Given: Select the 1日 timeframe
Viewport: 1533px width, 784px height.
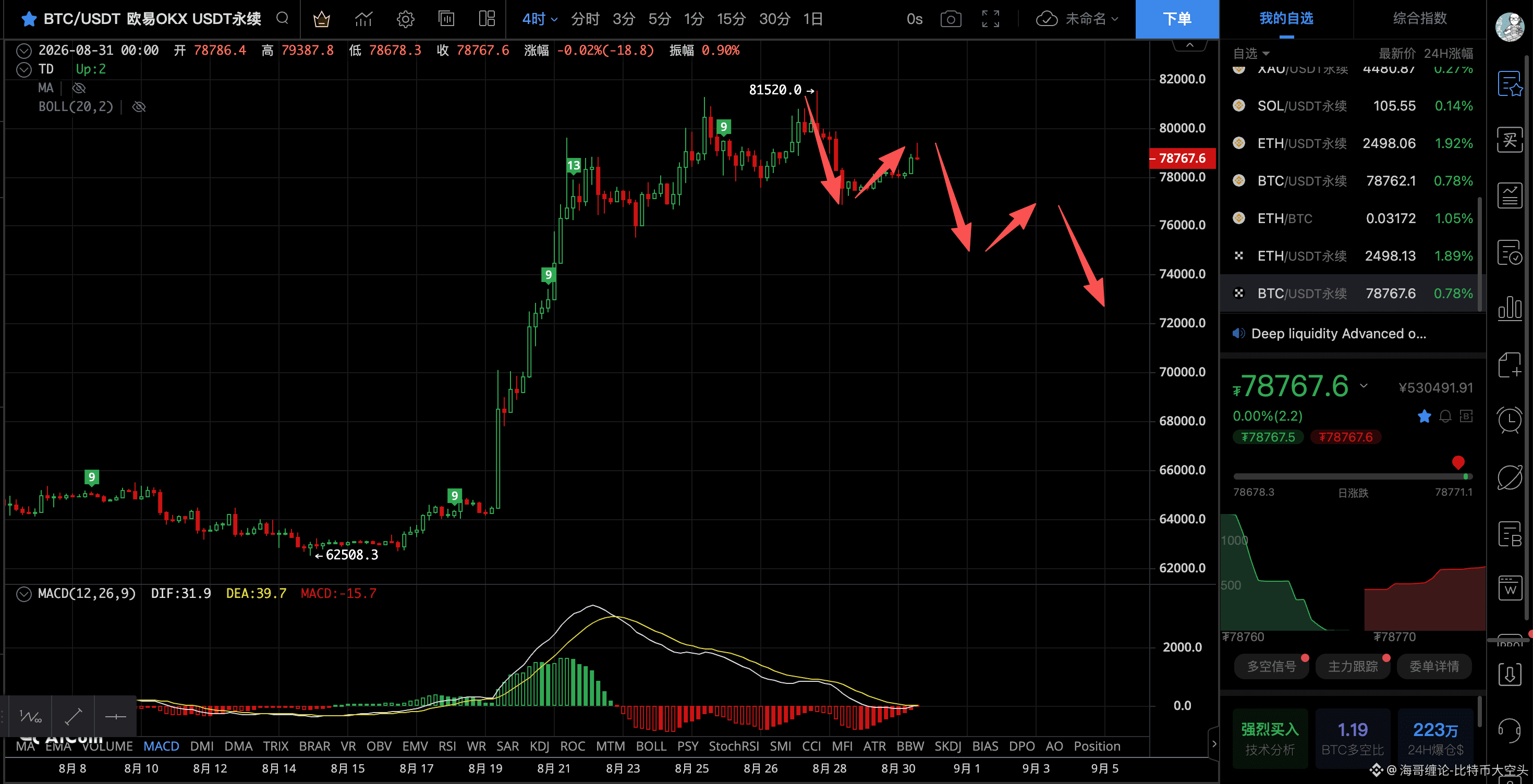Looking at the screenshot, I should click(x=813, y=19).
